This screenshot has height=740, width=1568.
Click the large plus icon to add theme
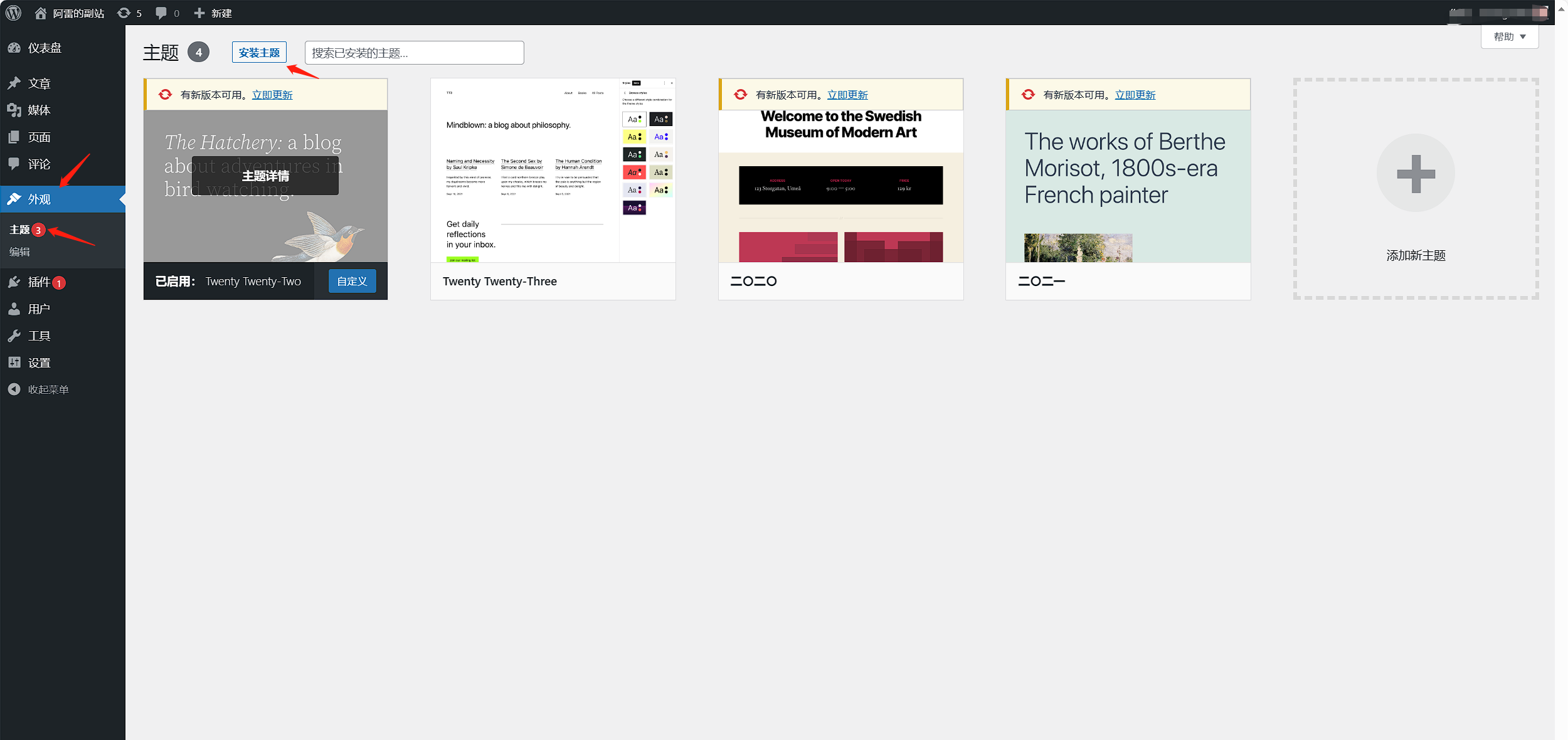point(1416,173)
